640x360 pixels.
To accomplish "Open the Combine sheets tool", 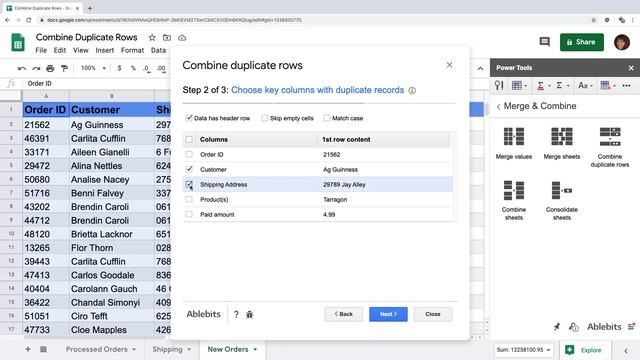I will pos(513,200).
